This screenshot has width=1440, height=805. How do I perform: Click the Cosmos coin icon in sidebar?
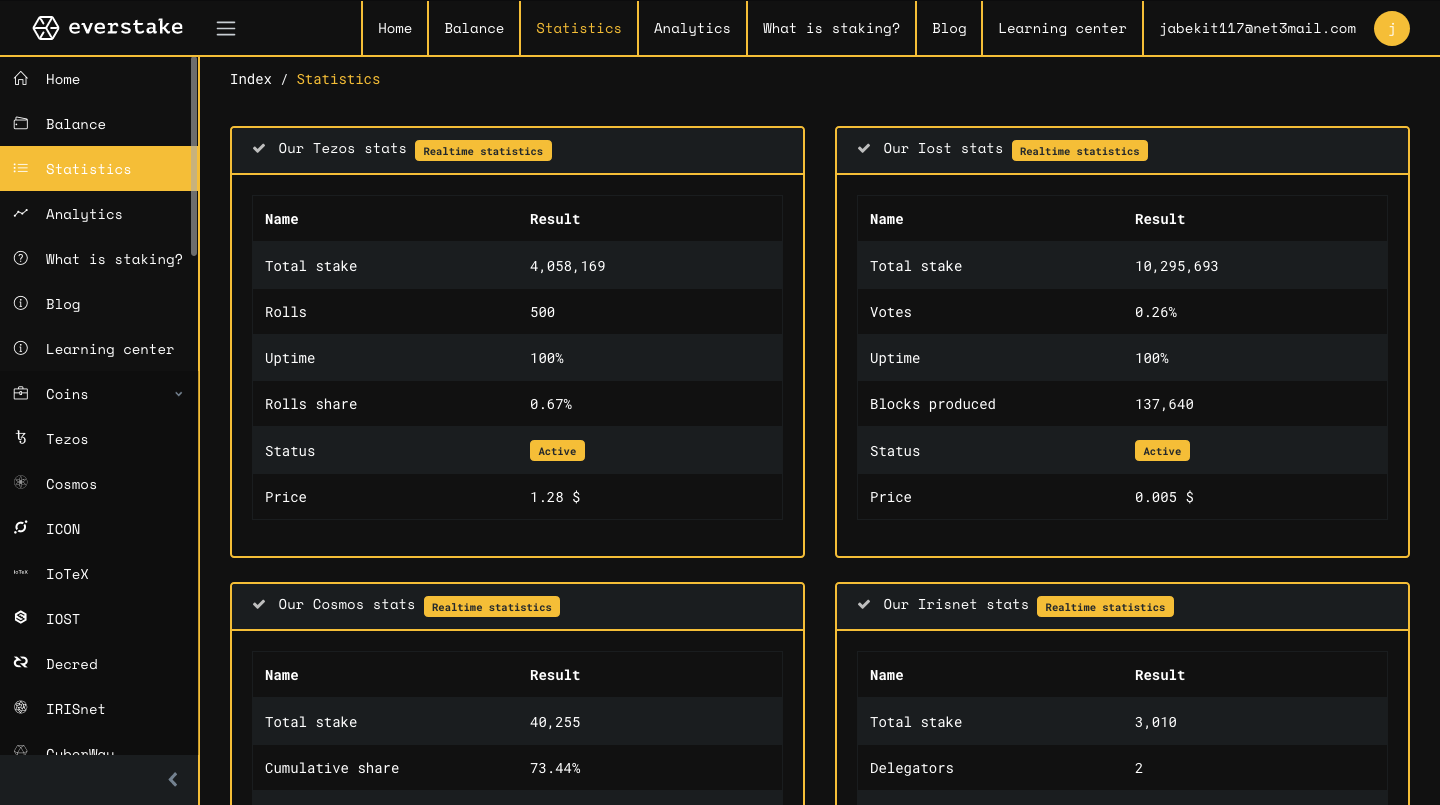point(21,483)
